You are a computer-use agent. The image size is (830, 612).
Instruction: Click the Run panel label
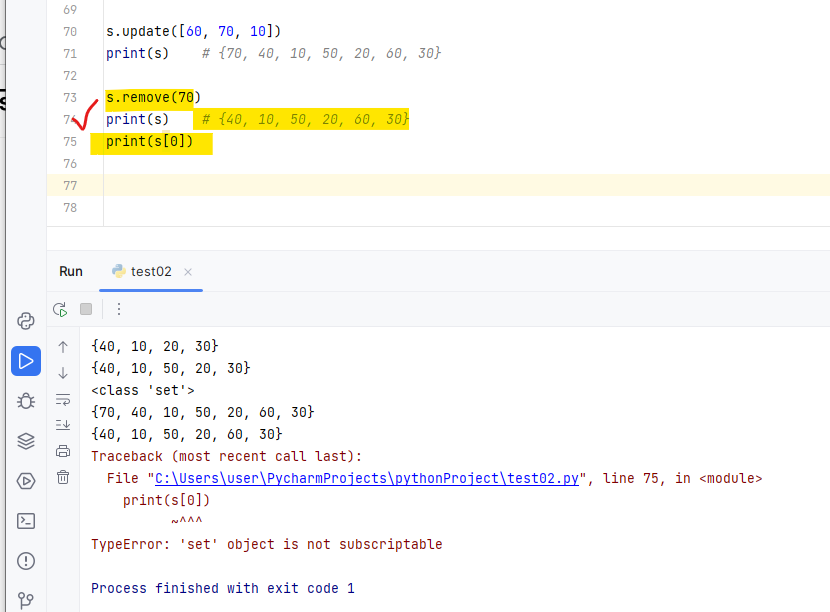(x=71, y=272)
